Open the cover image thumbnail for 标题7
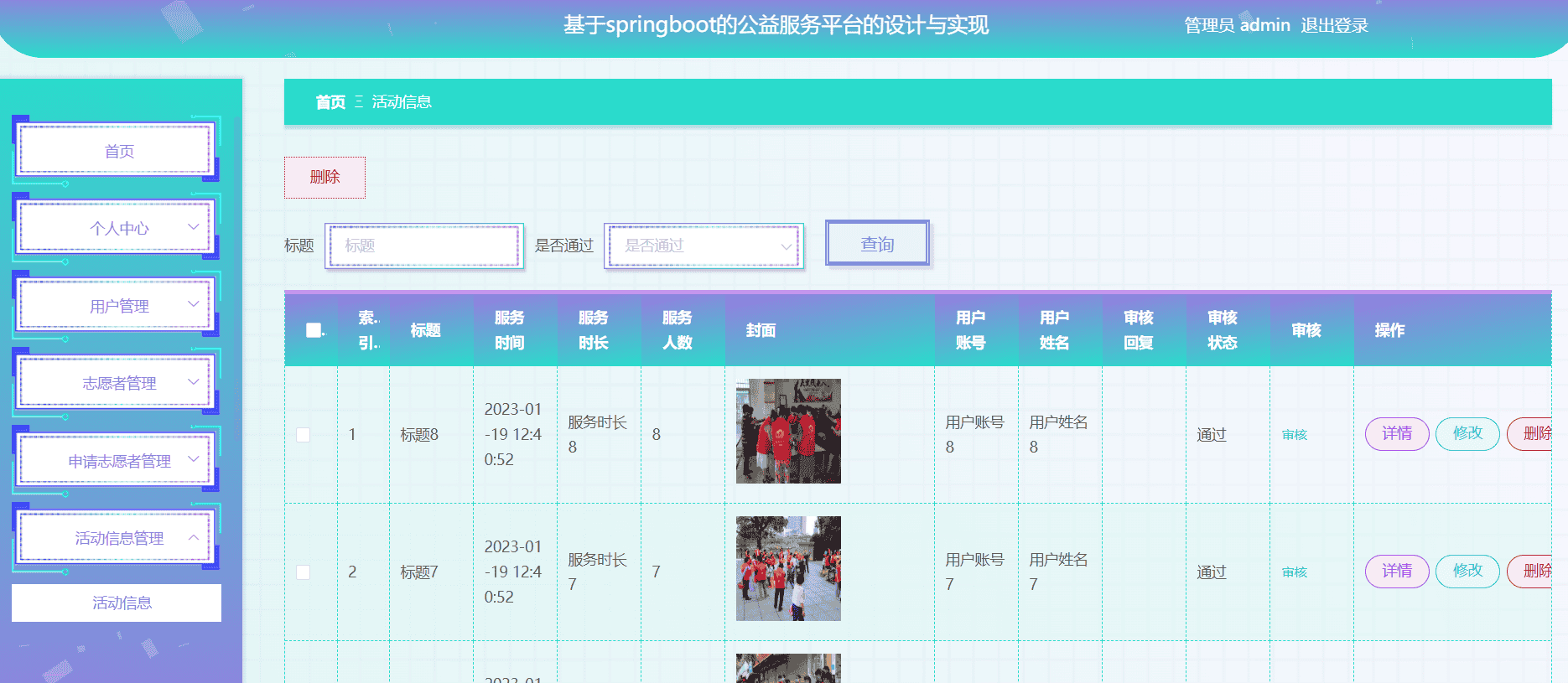Screen dimensions: 1568x683 (788, 568)
